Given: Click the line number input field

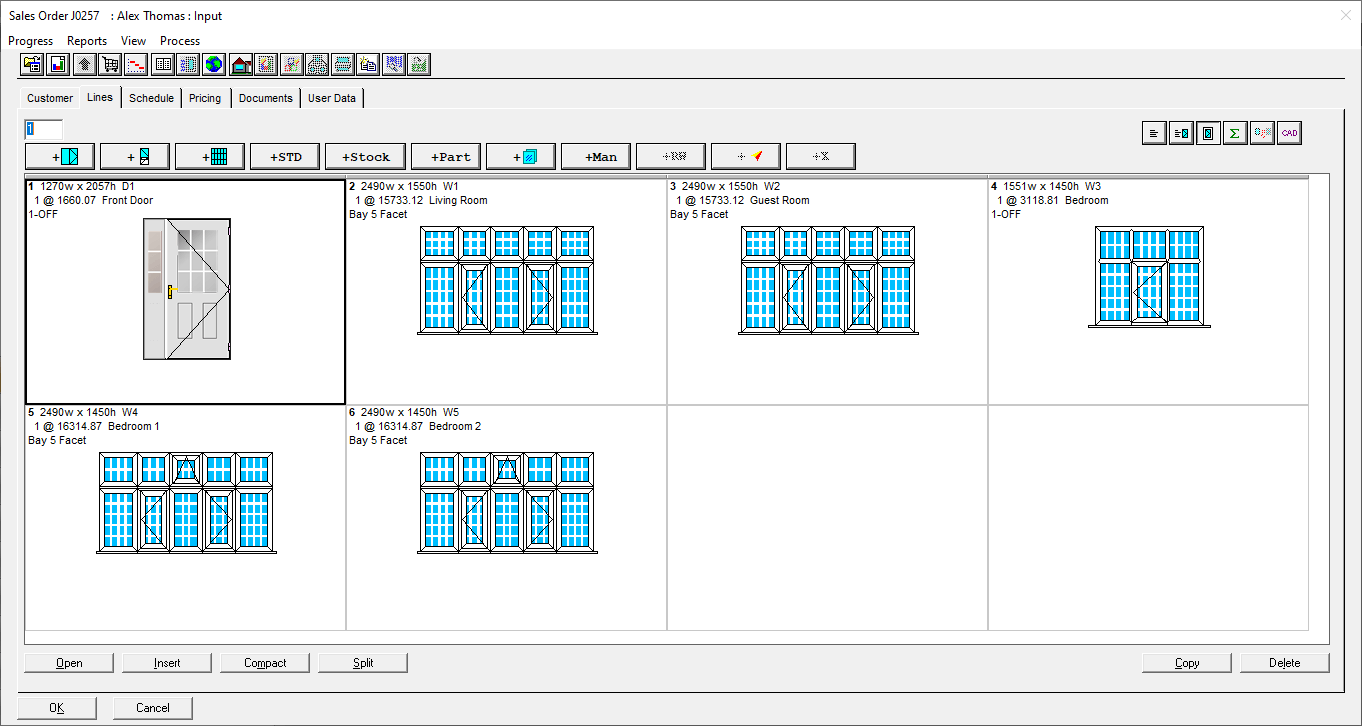Looking at the screenshot, I should [44, 129].
